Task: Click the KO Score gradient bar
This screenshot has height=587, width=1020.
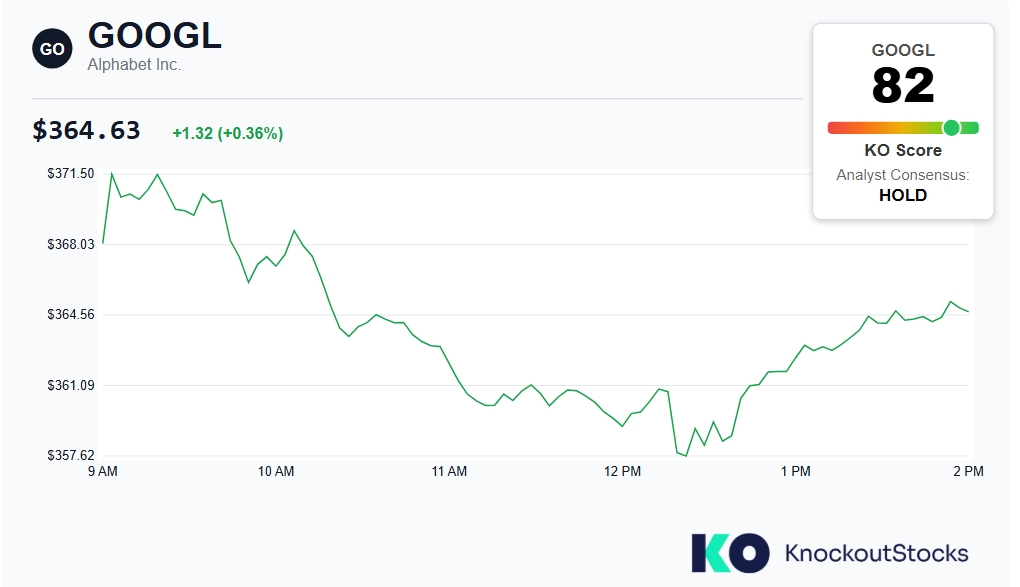Action: pyautogui.click(x=903, y=128)
